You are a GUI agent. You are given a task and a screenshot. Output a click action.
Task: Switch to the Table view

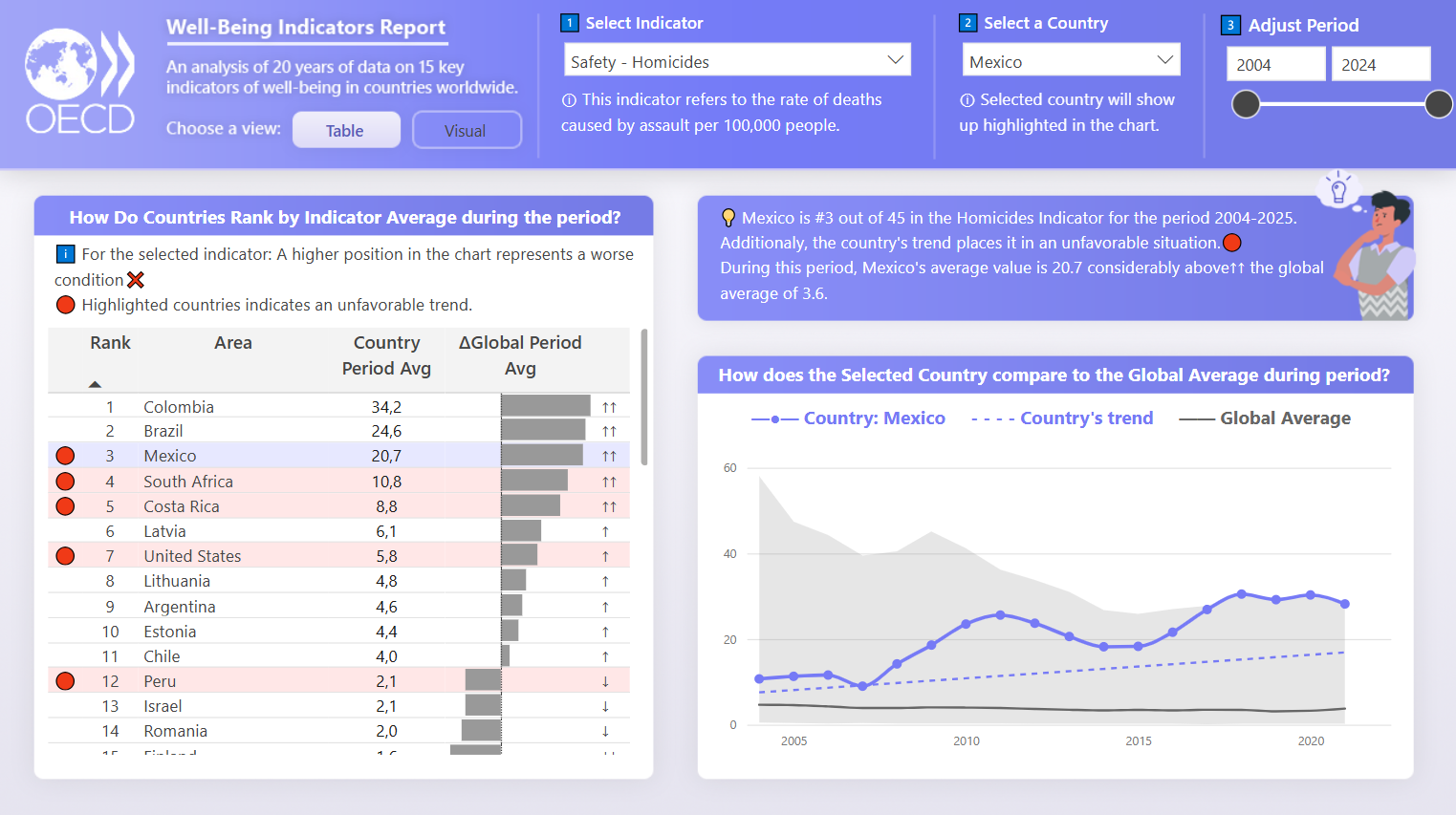click(x=345, y=130)
